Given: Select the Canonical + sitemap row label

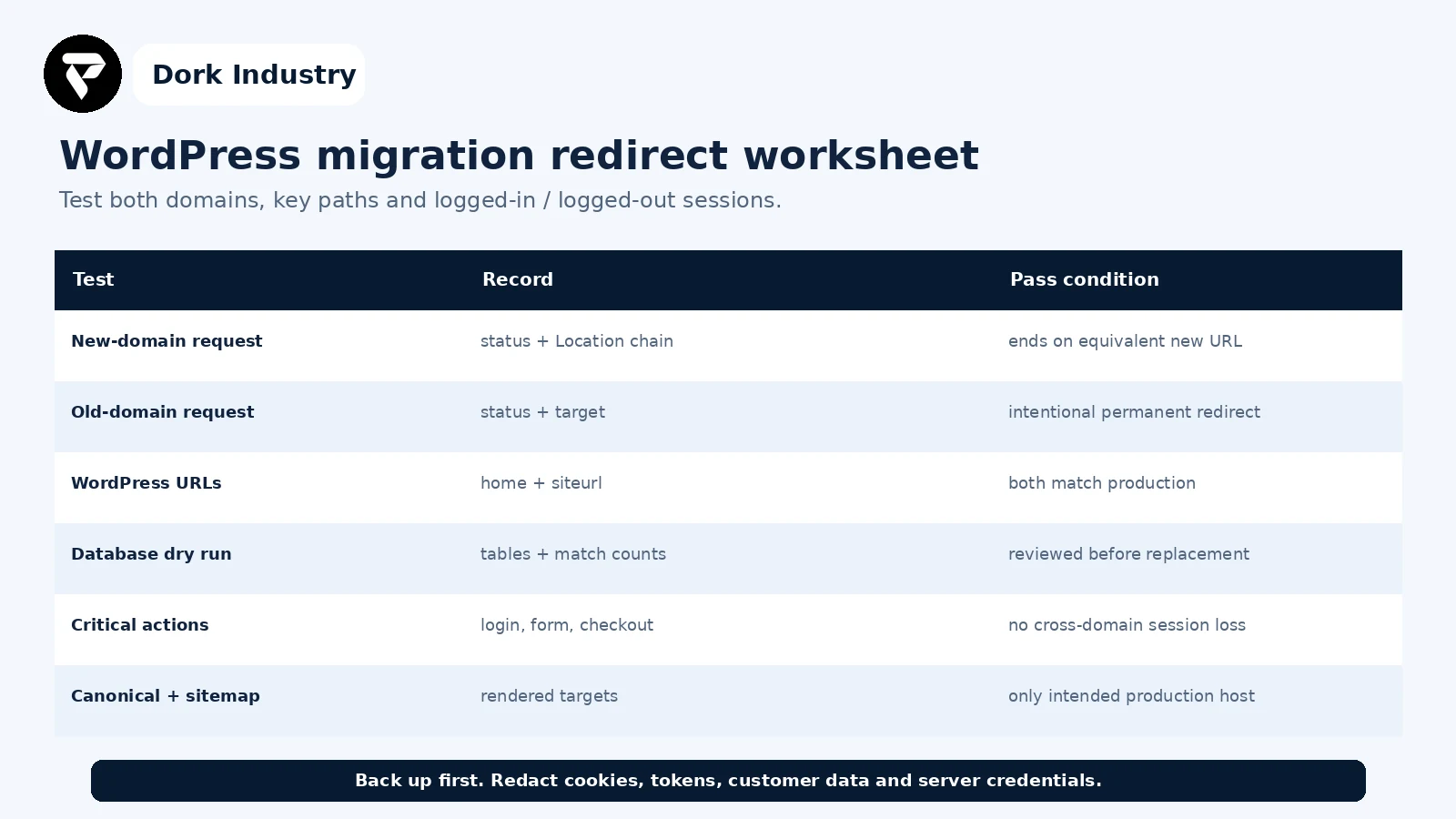Looking at the screenshot, I should coord(166,696).
